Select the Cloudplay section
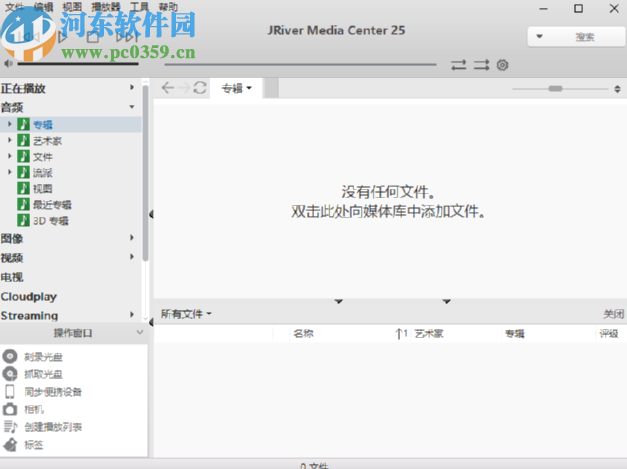The width and height of the screenshot is (627, 469). point(29,296)
